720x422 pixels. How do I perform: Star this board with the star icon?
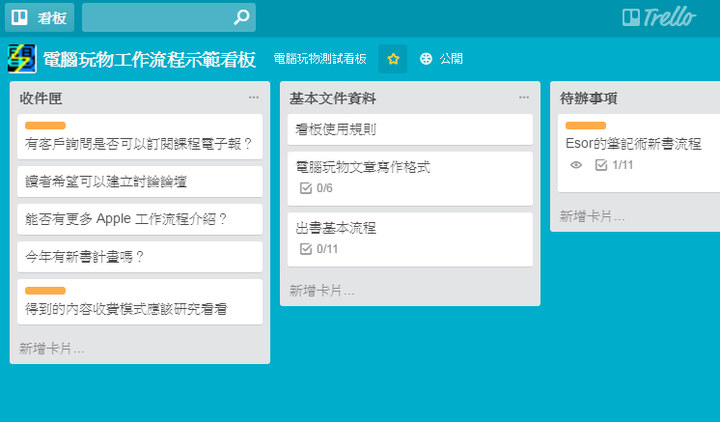pos(393,59)
